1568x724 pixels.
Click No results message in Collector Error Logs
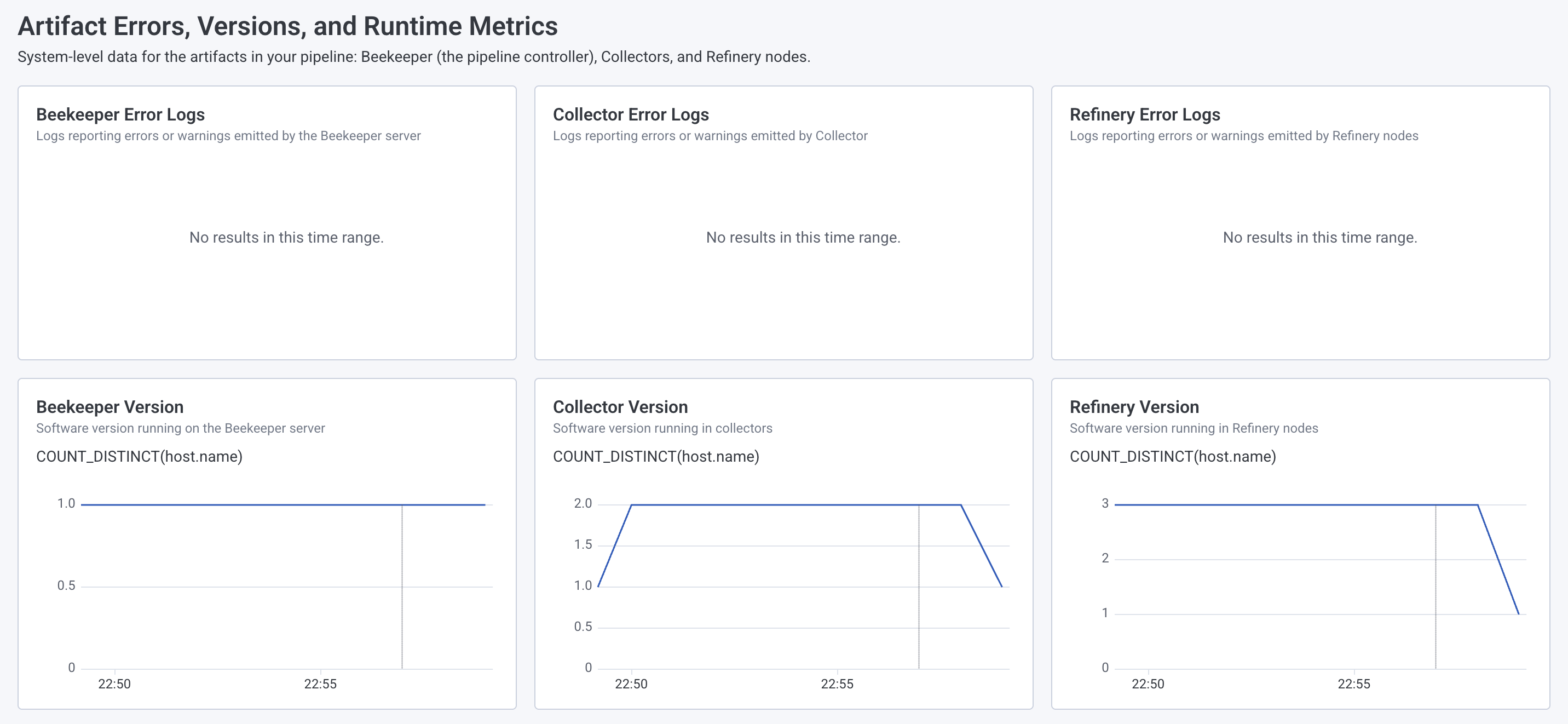coord(804,237)
